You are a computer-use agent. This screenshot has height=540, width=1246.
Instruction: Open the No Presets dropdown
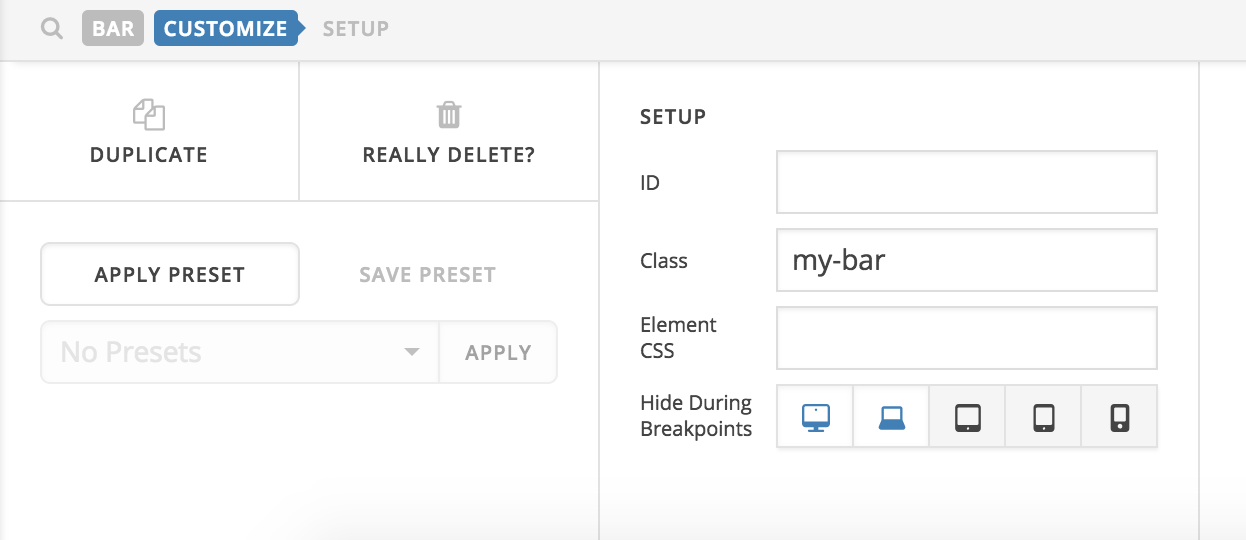240,352
